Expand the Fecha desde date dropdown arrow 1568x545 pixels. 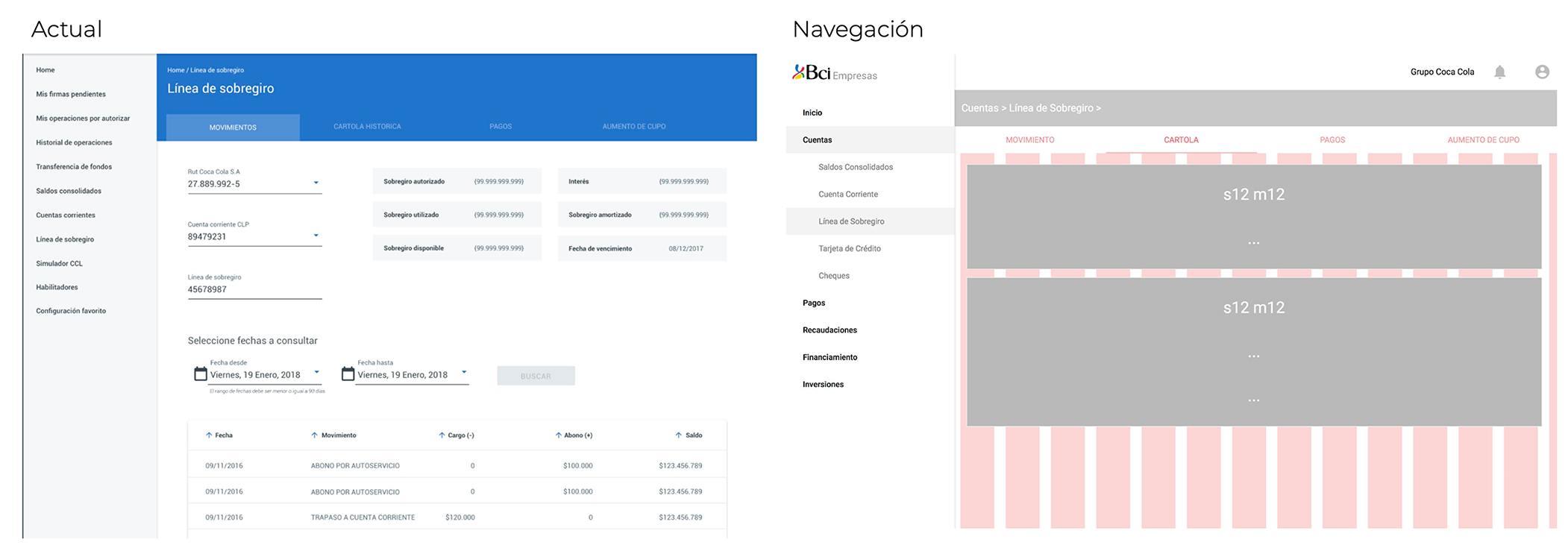(317, 373)
